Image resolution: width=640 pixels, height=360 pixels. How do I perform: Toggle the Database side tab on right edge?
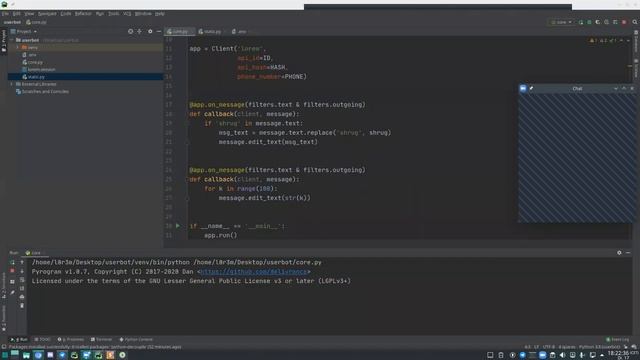[x=636, y=41]
